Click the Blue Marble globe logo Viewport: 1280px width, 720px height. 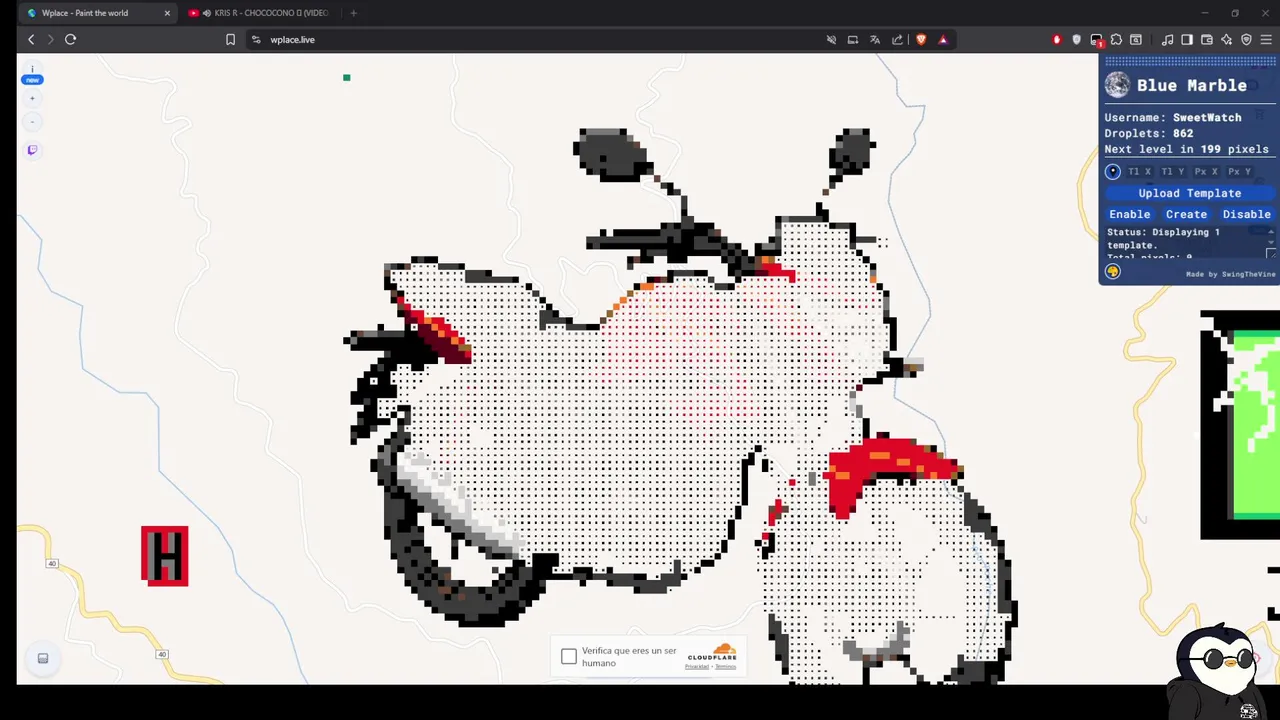click(1117, 85)
